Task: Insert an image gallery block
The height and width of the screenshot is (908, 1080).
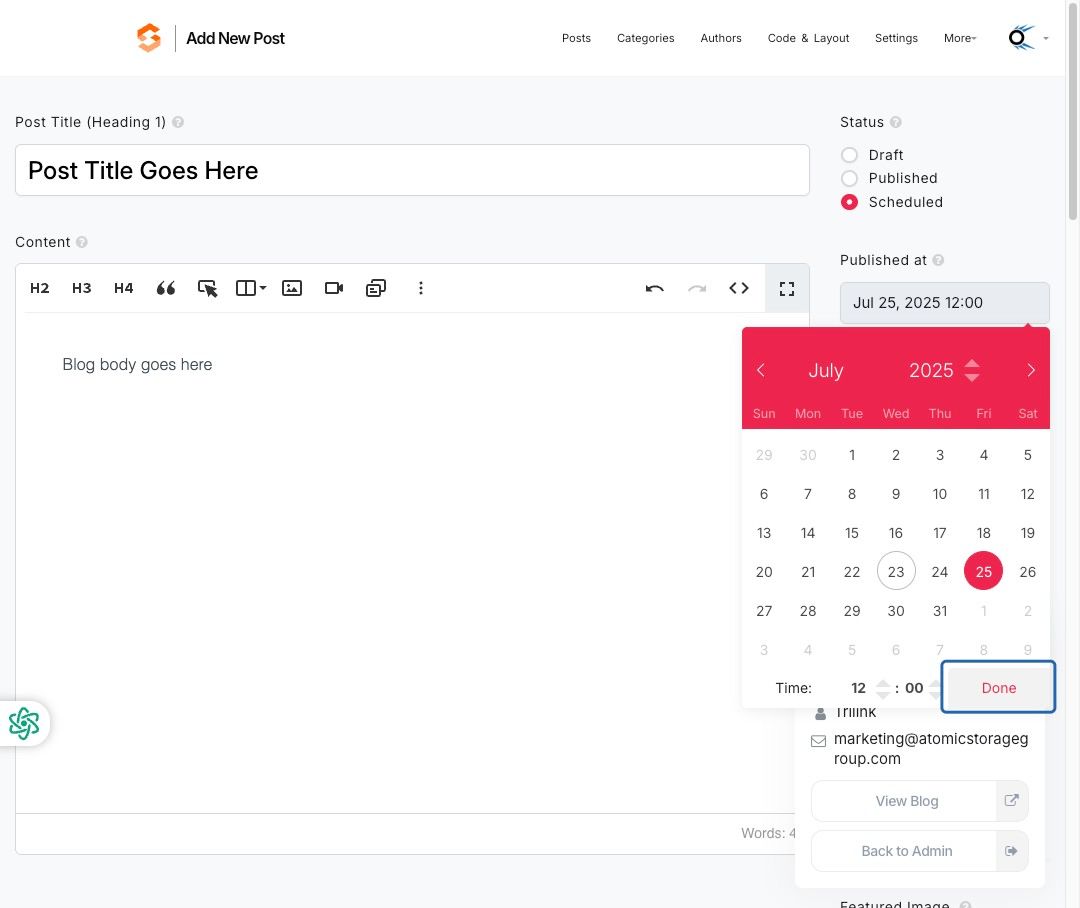Action: (x=376, y=288)
